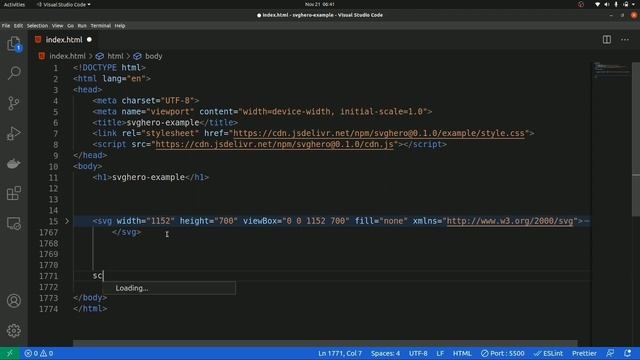Click the closing </body> tag
The image size is (640, 360).
tap(90, 298)
